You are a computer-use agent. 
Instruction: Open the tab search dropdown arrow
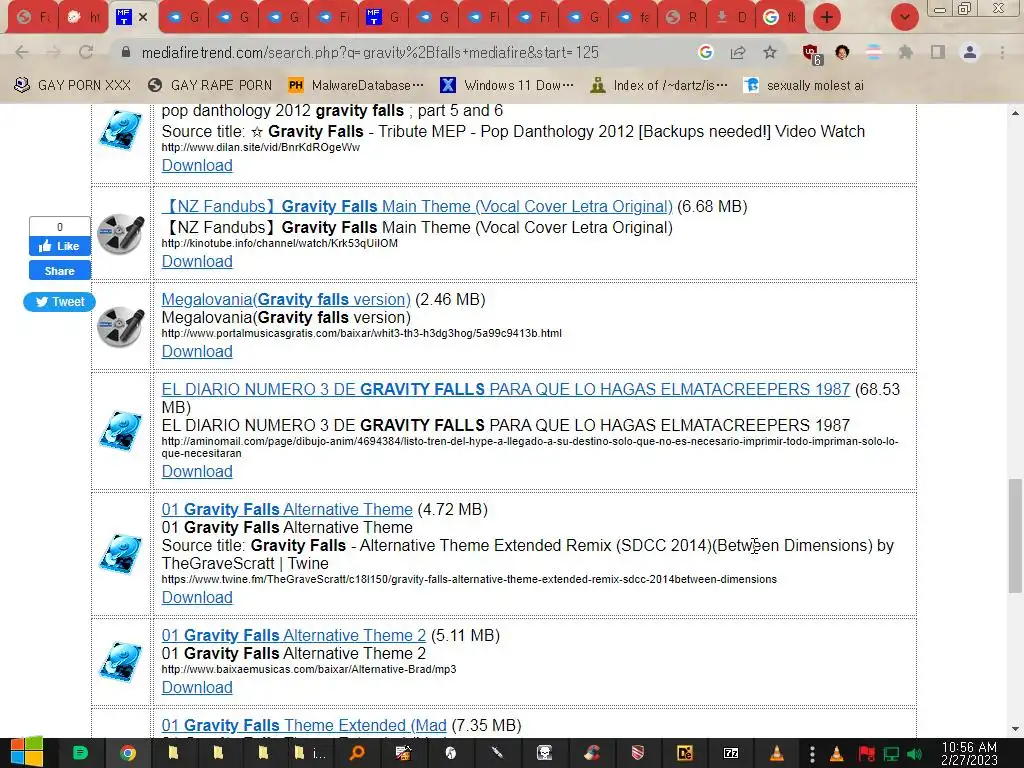click(x=904, y=17)
